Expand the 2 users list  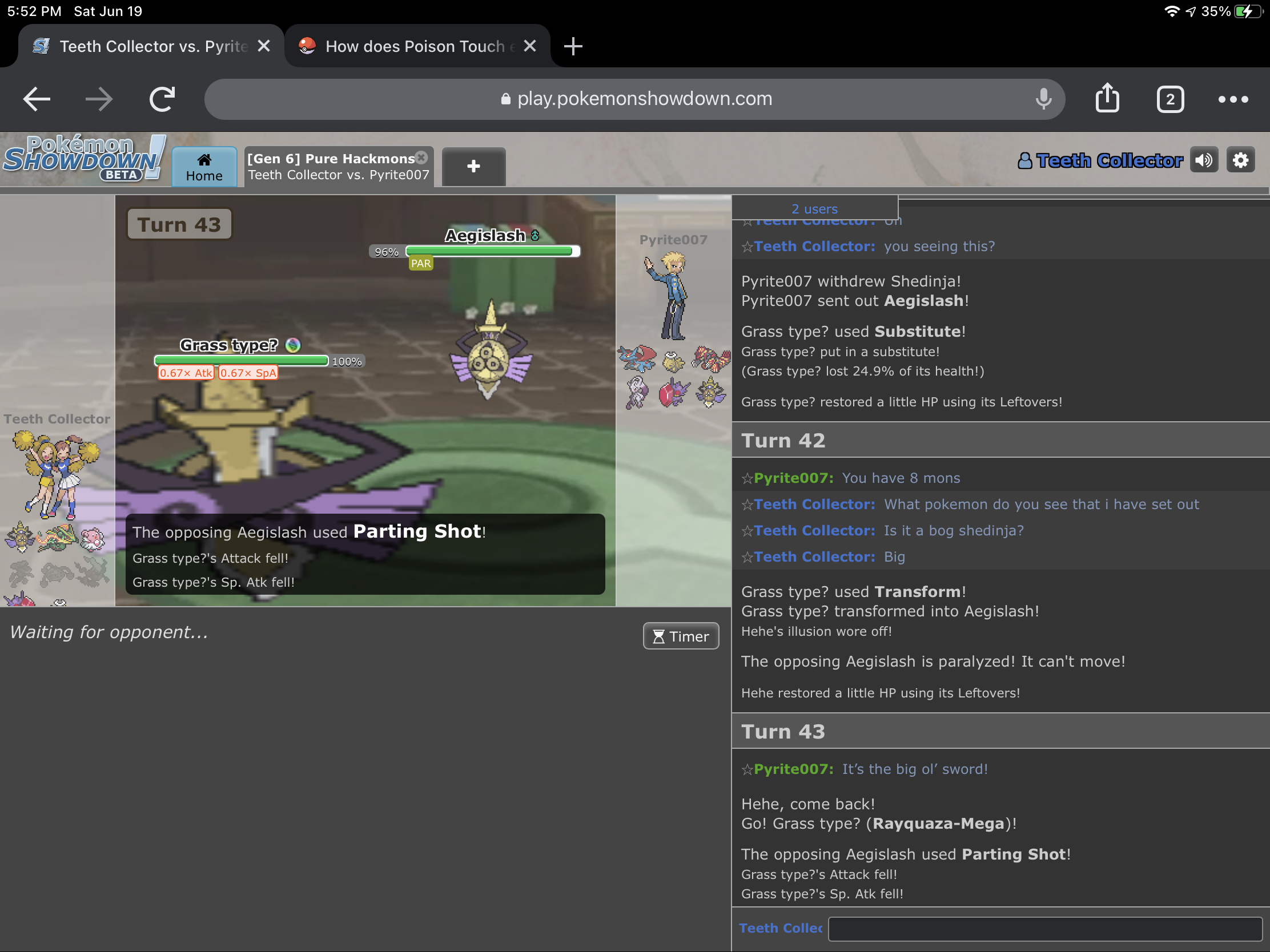(814, 208)
